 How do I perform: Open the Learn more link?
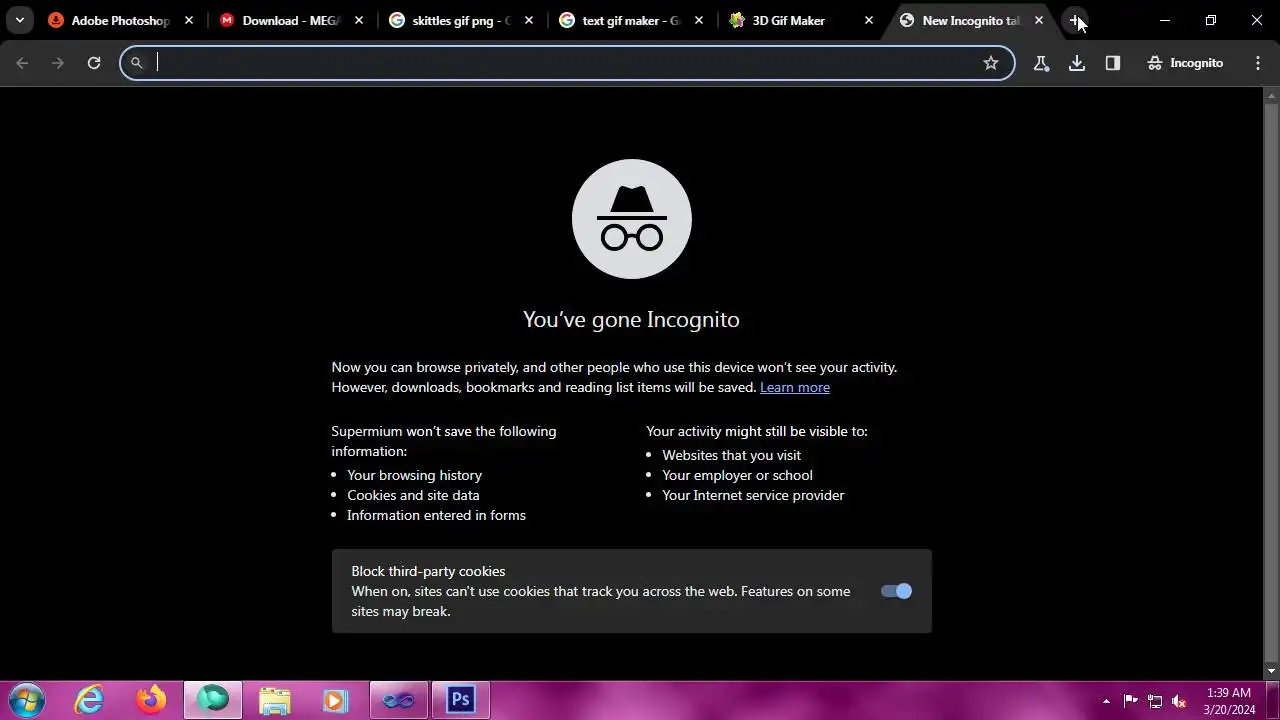[795, 387]
